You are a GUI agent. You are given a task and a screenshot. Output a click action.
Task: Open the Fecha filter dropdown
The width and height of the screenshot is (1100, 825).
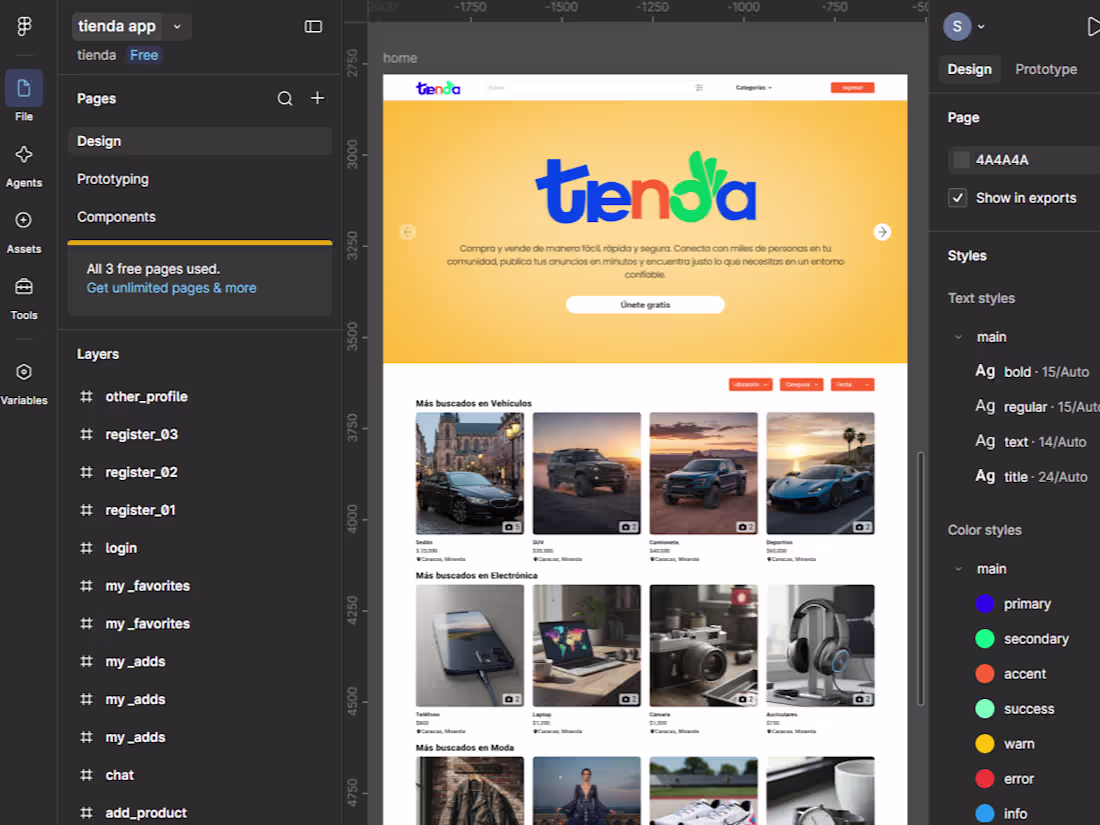[852, 384]
